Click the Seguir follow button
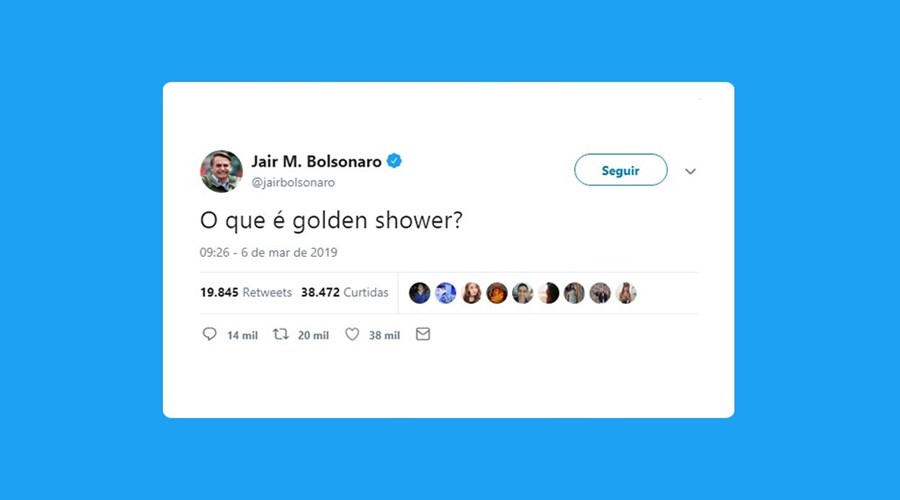Screen dimensions: 900x500 click(x=620, y=170)
